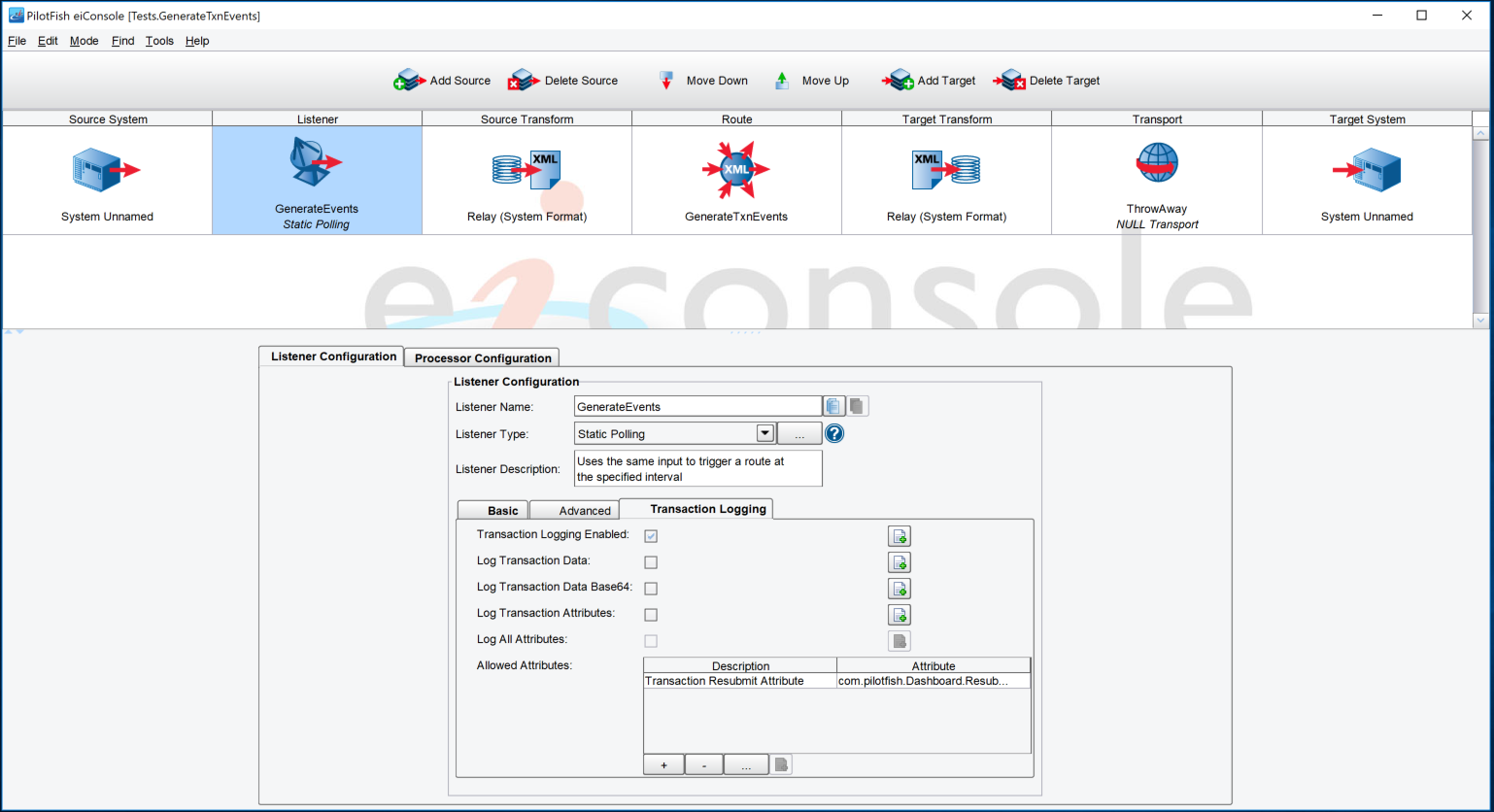
Task: Select the GenerateEvents listener stage icon
Action: coord(316,161)
